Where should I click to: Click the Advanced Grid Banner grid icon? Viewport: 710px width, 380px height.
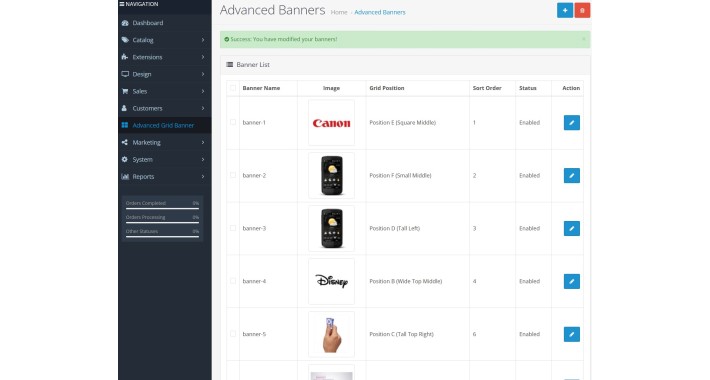point(125,125)
